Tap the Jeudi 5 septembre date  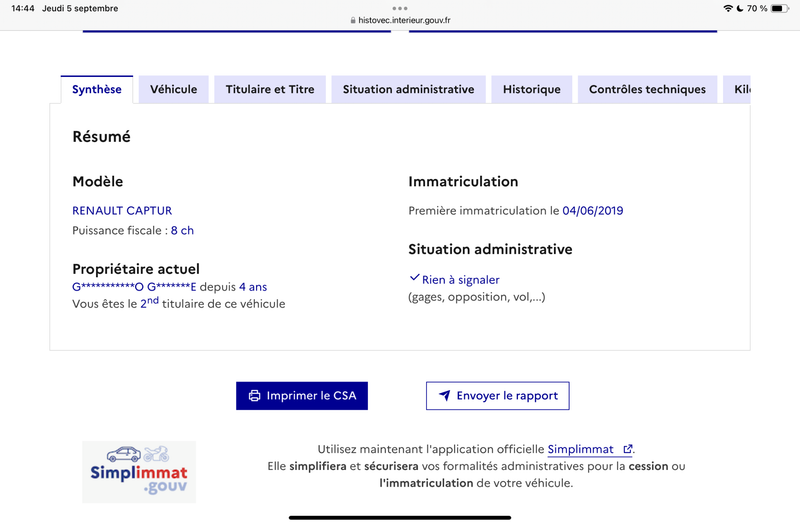tap(80, 8)
